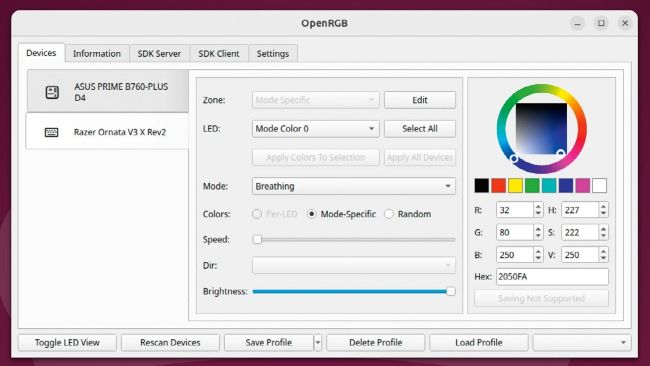This screenshot has height=366, width=650.
Task: Pick the blue color swatch
Action: click(x=566, y=186)
